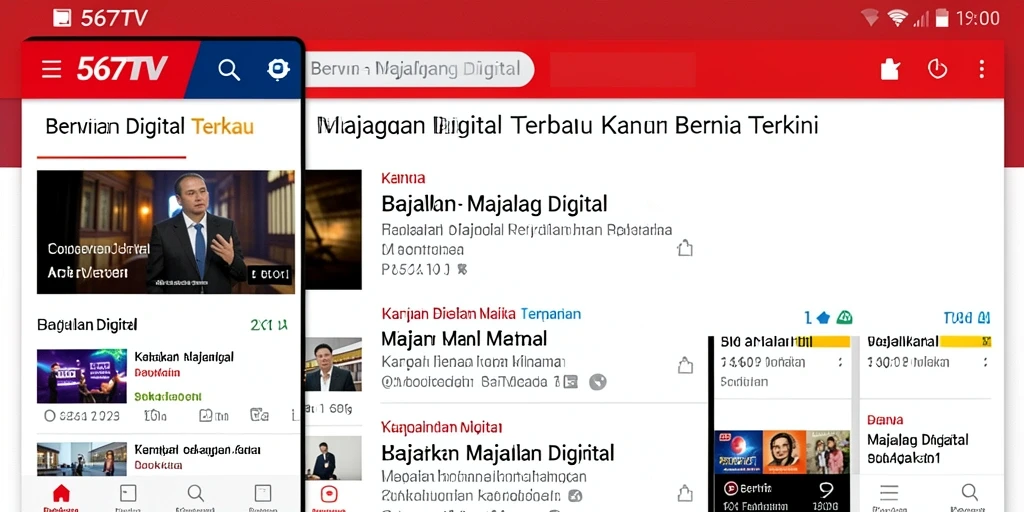Open the "Dejalkanal" card title
1024x512 pixels.
coord(903,342)
